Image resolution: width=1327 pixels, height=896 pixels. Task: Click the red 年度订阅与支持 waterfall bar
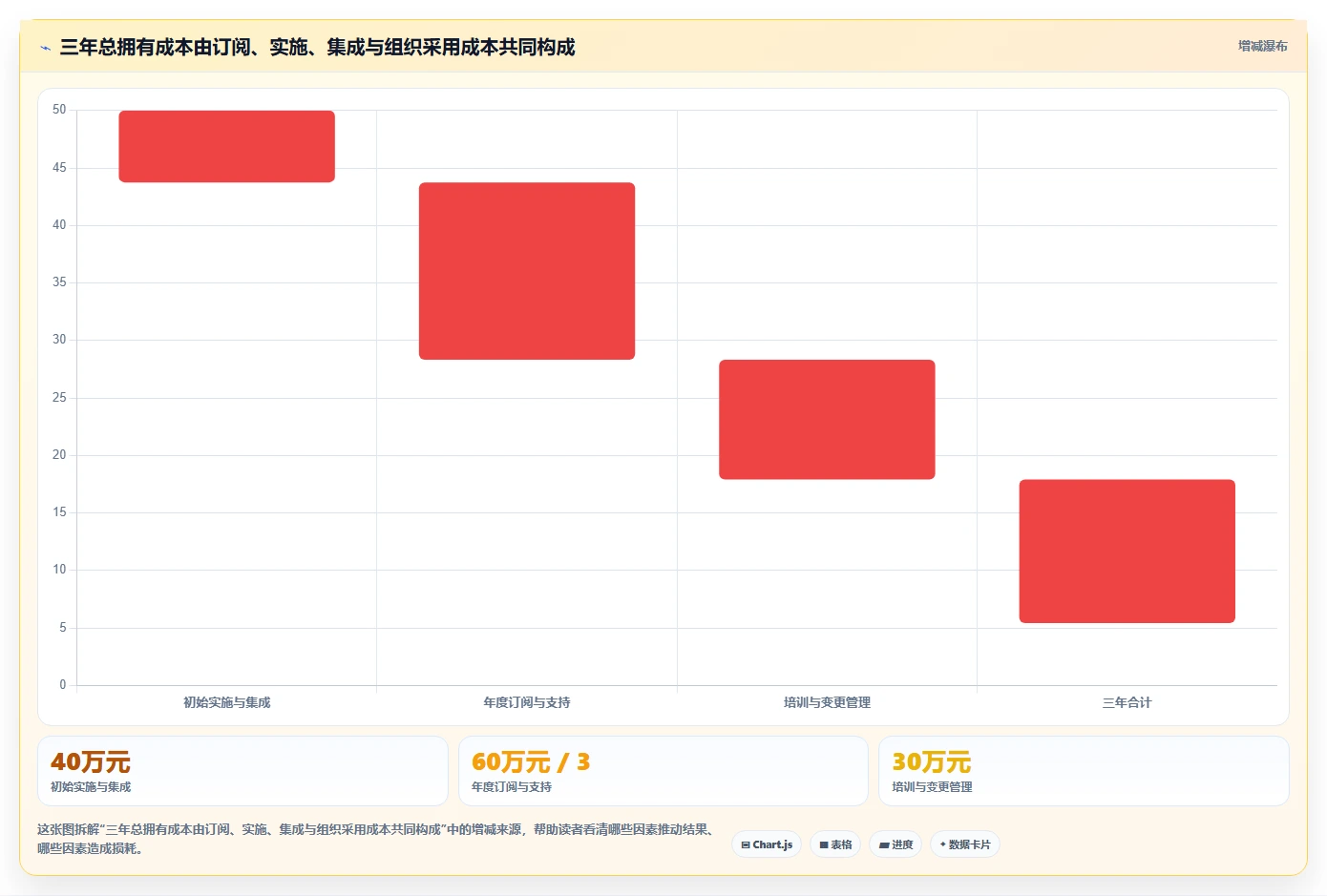point(527,271)
